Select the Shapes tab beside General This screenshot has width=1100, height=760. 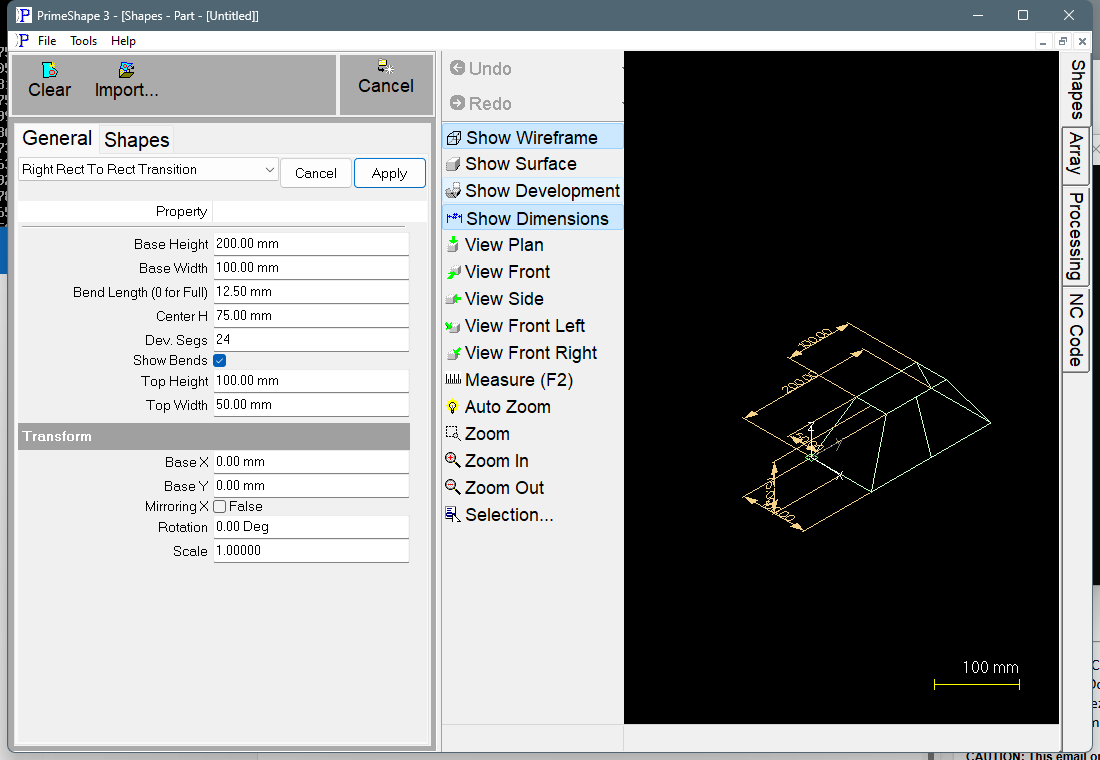(x=137, y=140)
